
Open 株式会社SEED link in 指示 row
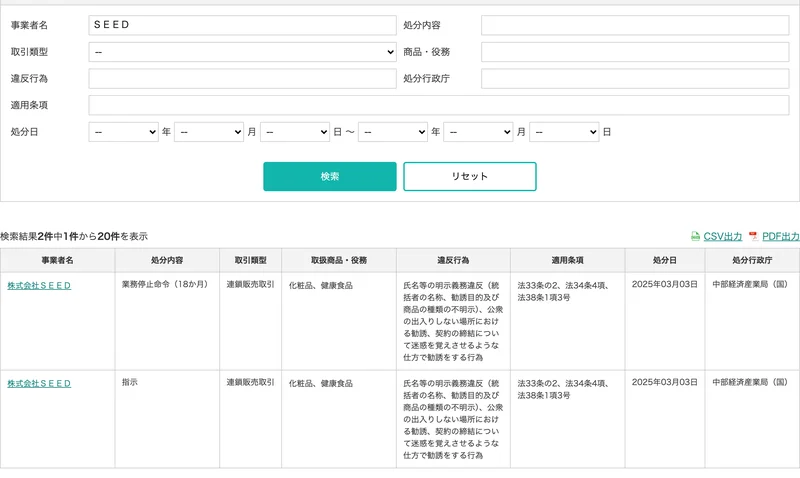[39, 383]
